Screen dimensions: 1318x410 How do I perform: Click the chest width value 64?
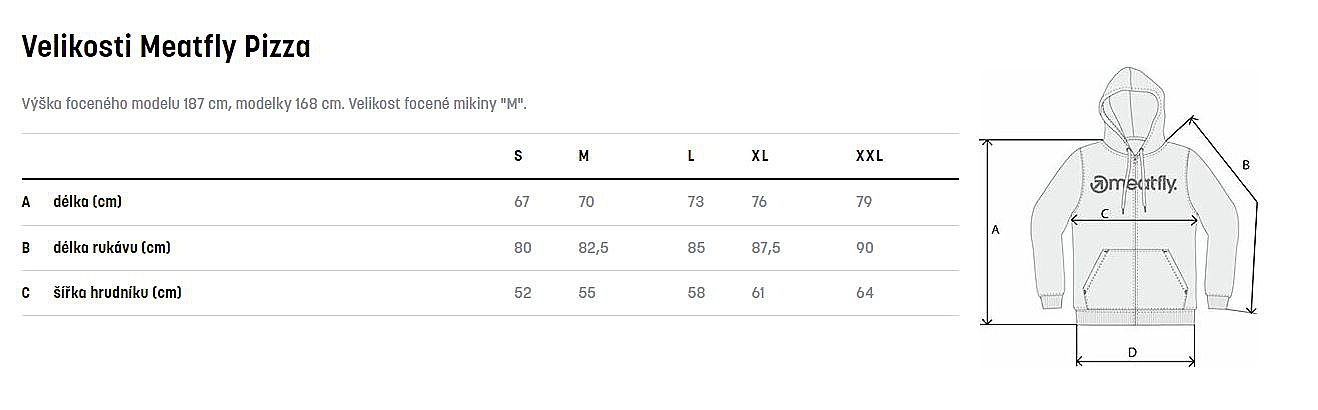pos(865,293)
